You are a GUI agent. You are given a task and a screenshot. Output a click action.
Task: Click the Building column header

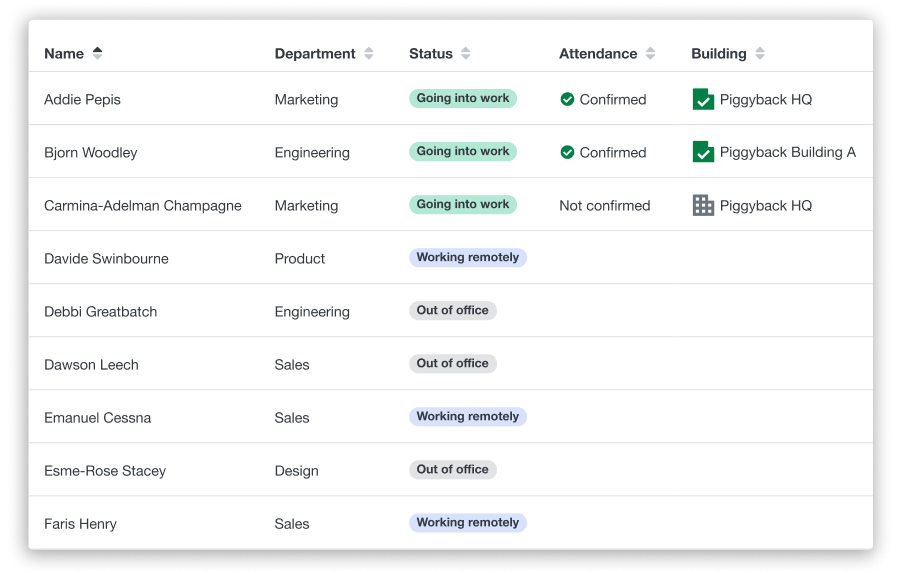(719, 53)
